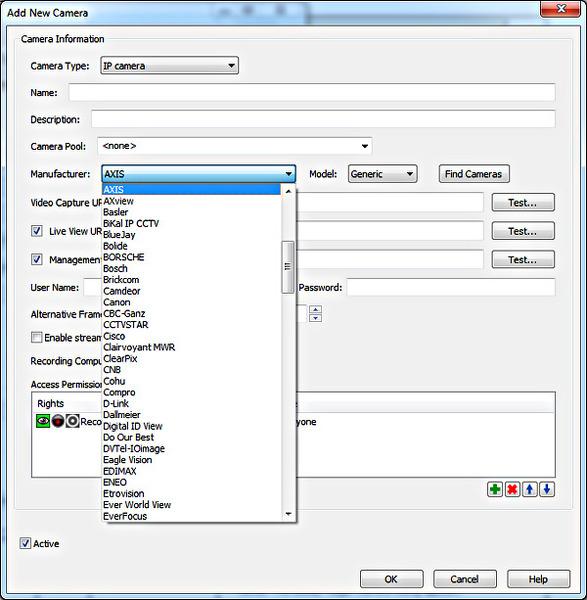Open the Camera Type dropdown
587x600 pixels.
point(170,66)
